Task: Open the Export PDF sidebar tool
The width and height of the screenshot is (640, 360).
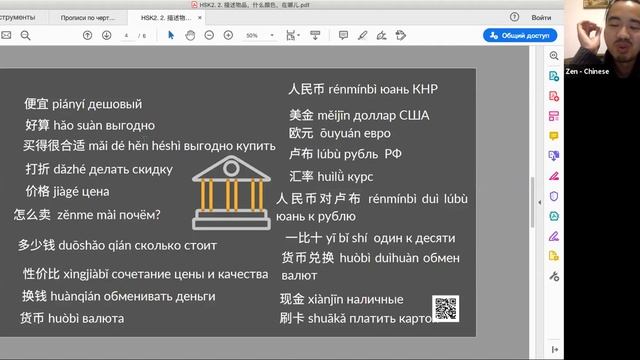Action: [554, 76]
